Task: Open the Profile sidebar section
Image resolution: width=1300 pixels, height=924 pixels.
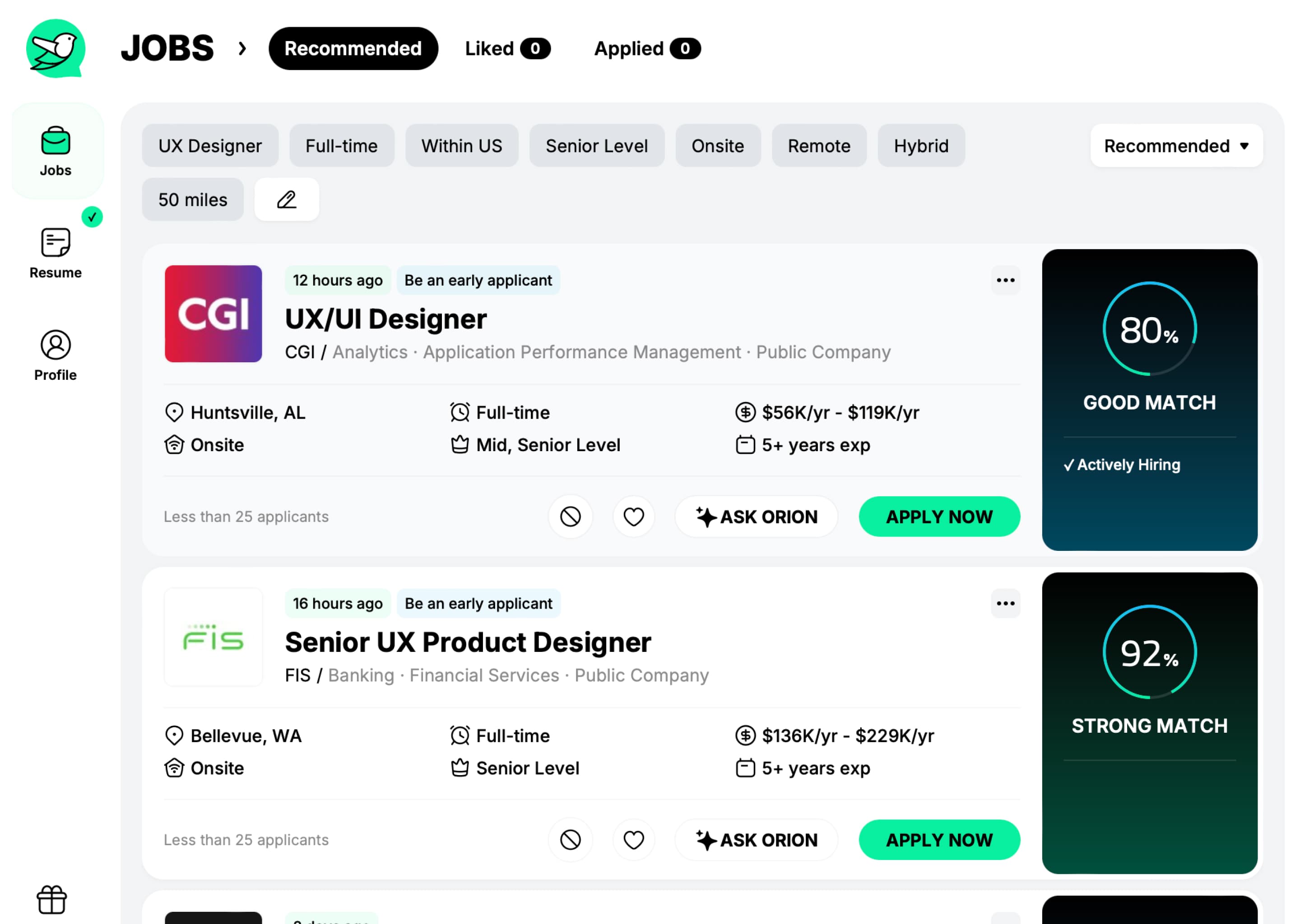Action: [56, 356]
